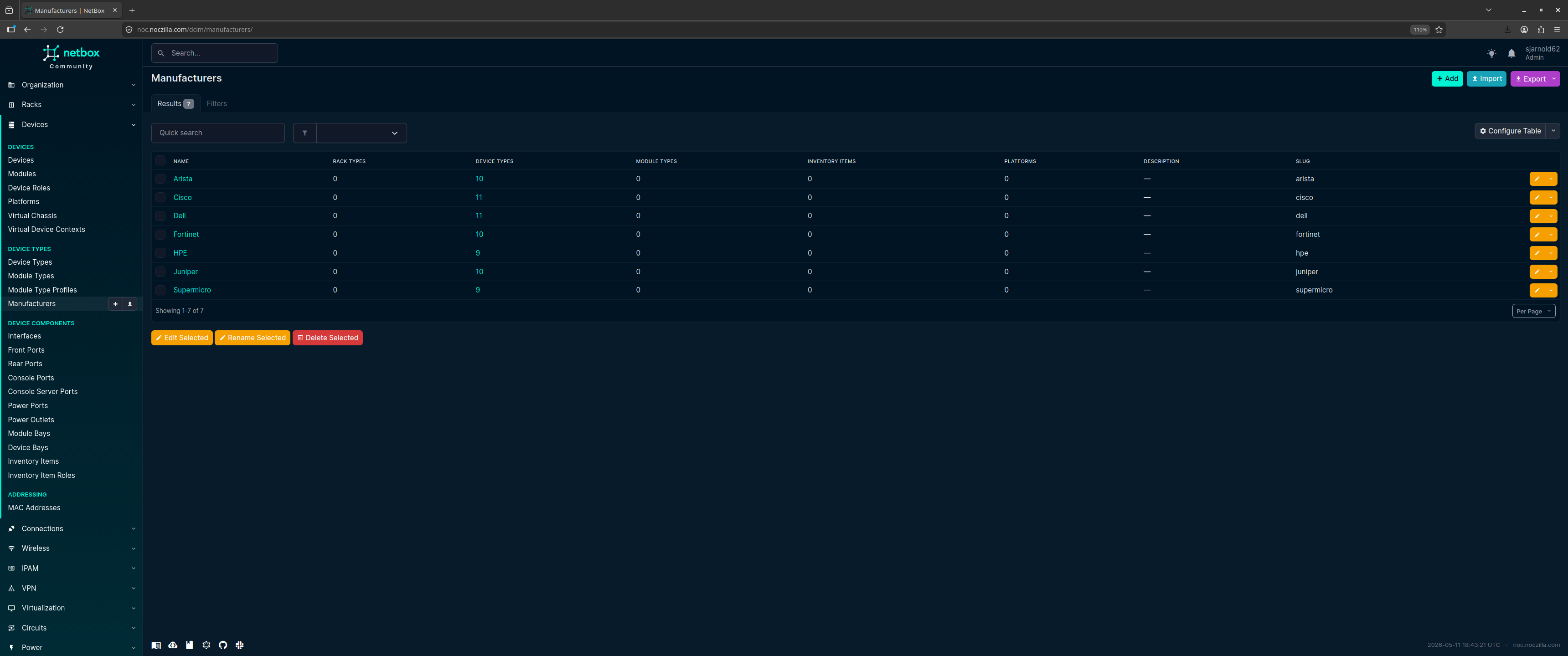Open the browser hamburger menu
The height and width of the screenshot is (656, 1568).
[1557, 29]
